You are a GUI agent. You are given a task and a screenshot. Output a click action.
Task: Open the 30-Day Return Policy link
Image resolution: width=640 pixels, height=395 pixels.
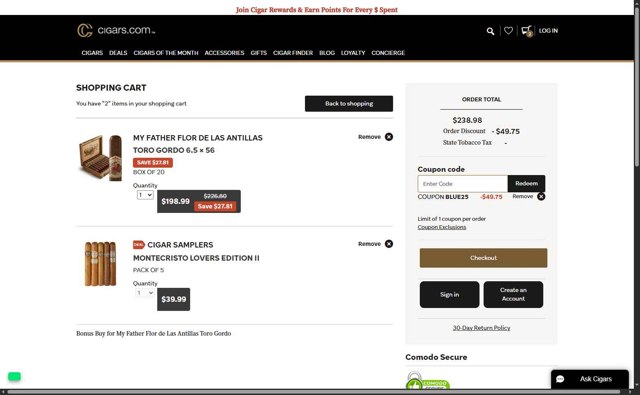(x=481, y=328)
